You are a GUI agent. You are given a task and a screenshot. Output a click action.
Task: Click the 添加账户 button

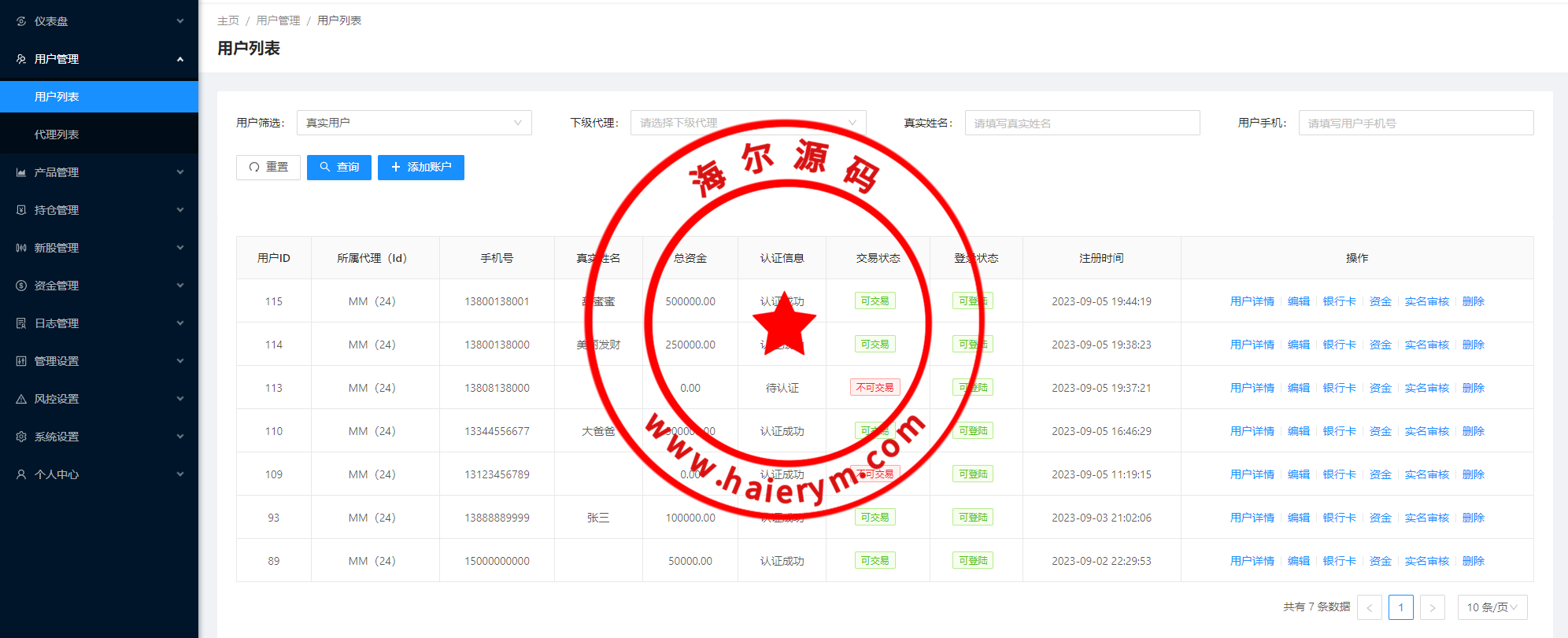point(421,168)
